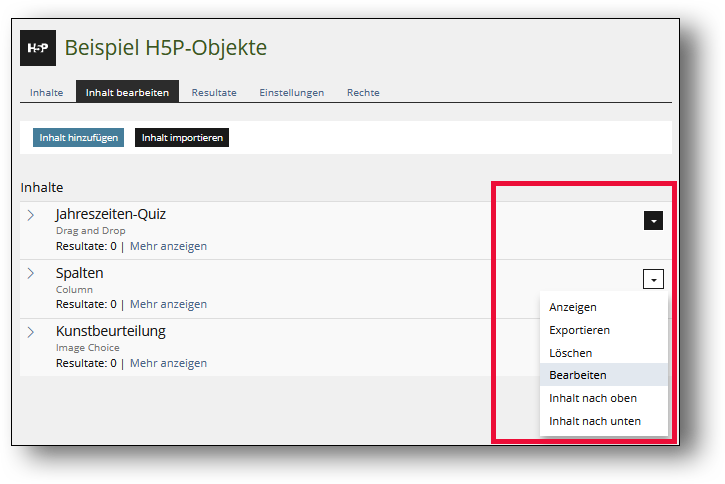Select Inhalt nach unten menu entry
The width and height of the screenshot is (725, 484).
594,421
